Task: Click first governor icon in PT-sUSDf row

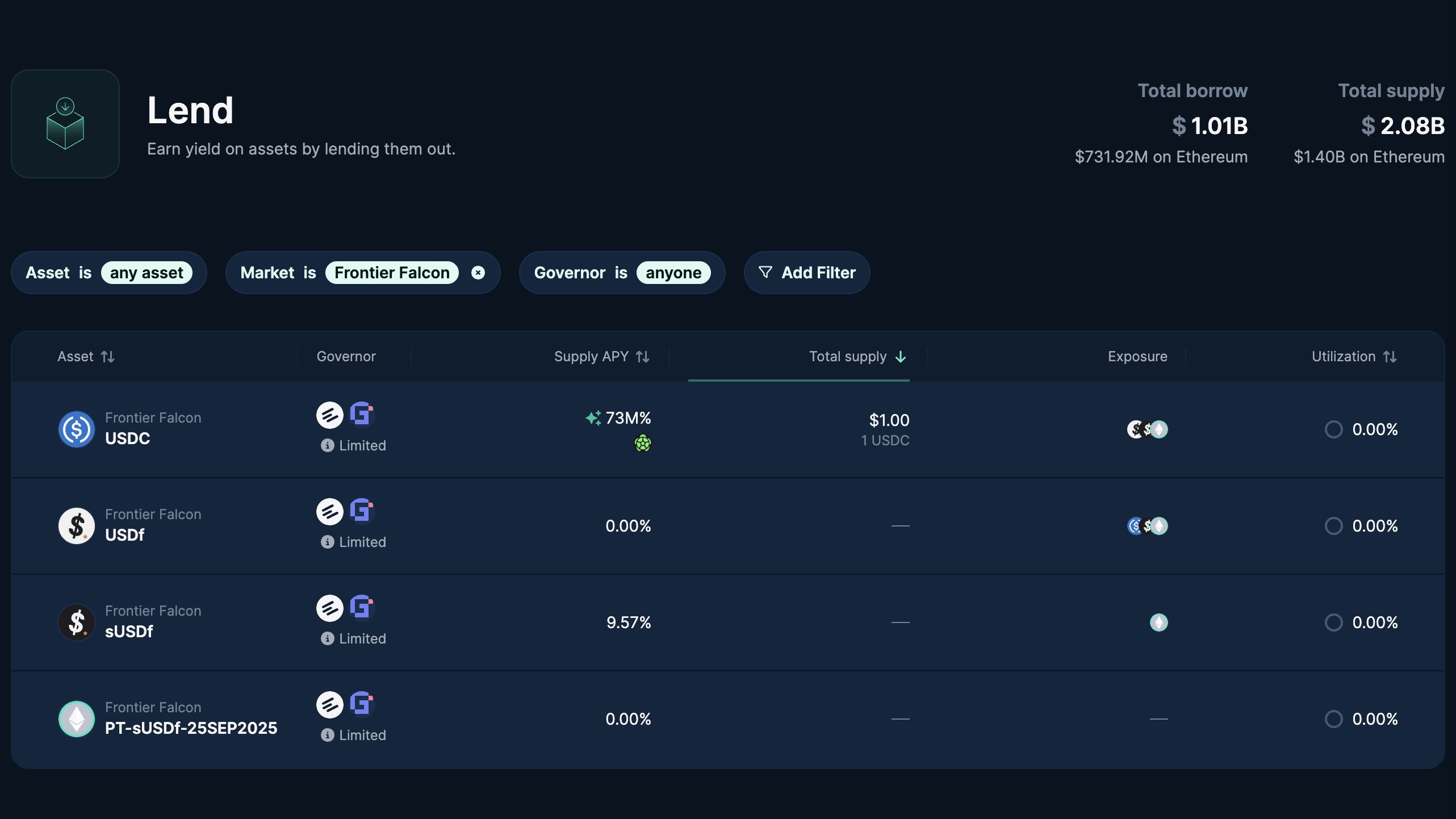Action: click(x=330, y=705)
